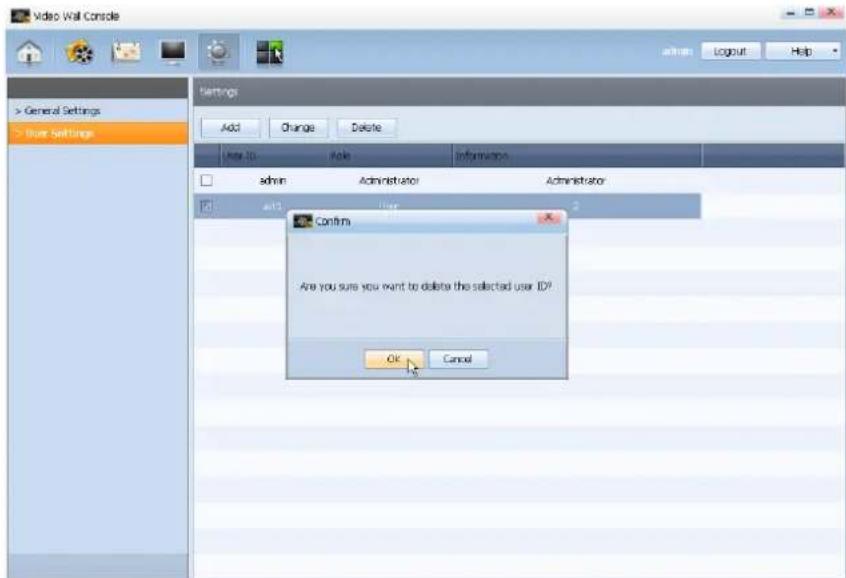
Task: Close the Confirm dialog with X
Action: click(549, 217)
